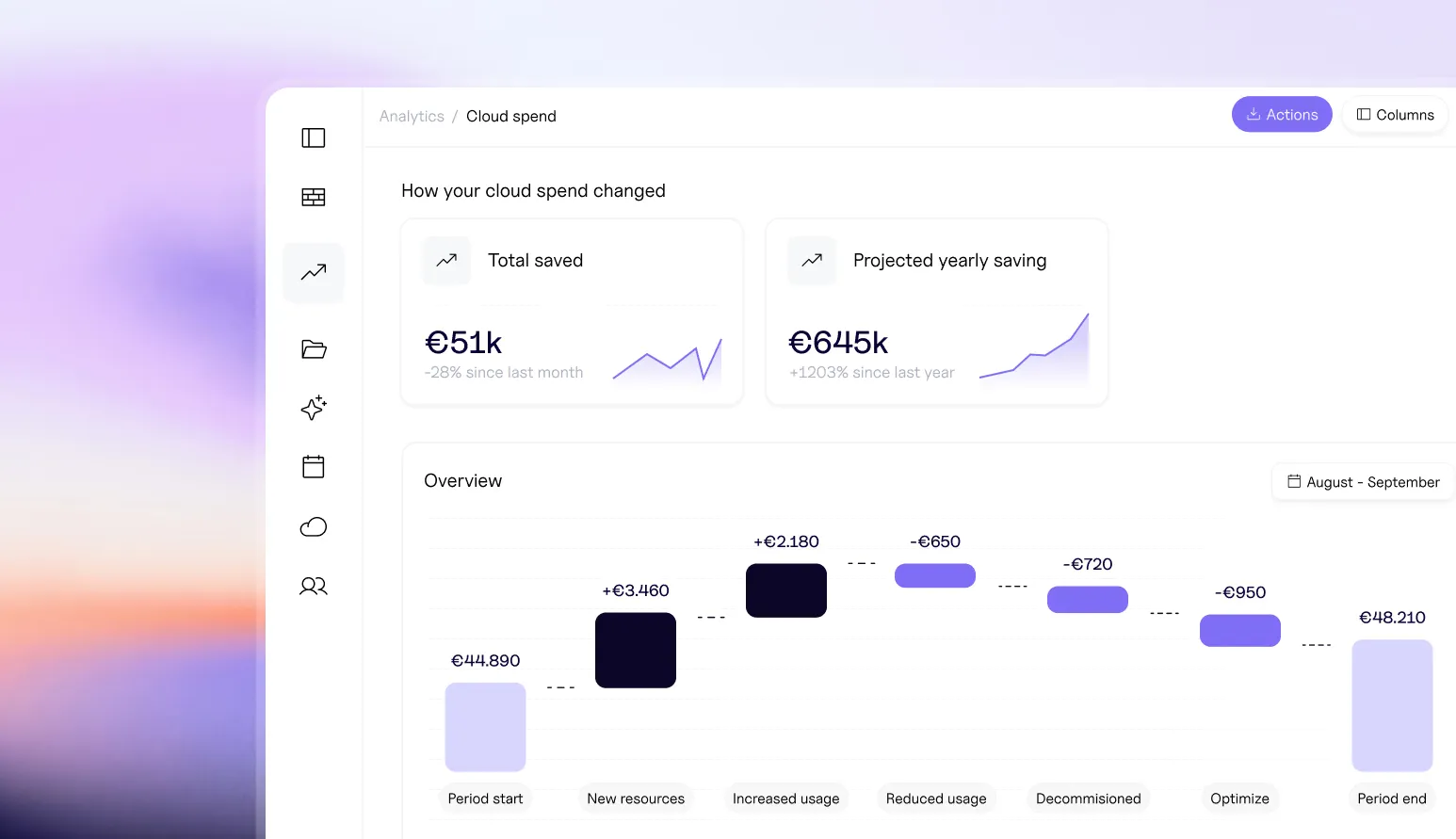This screenshot has height=839, width=1456.
Task: Click the Cloud spend breadcrumb
Action: pos(511,116)
